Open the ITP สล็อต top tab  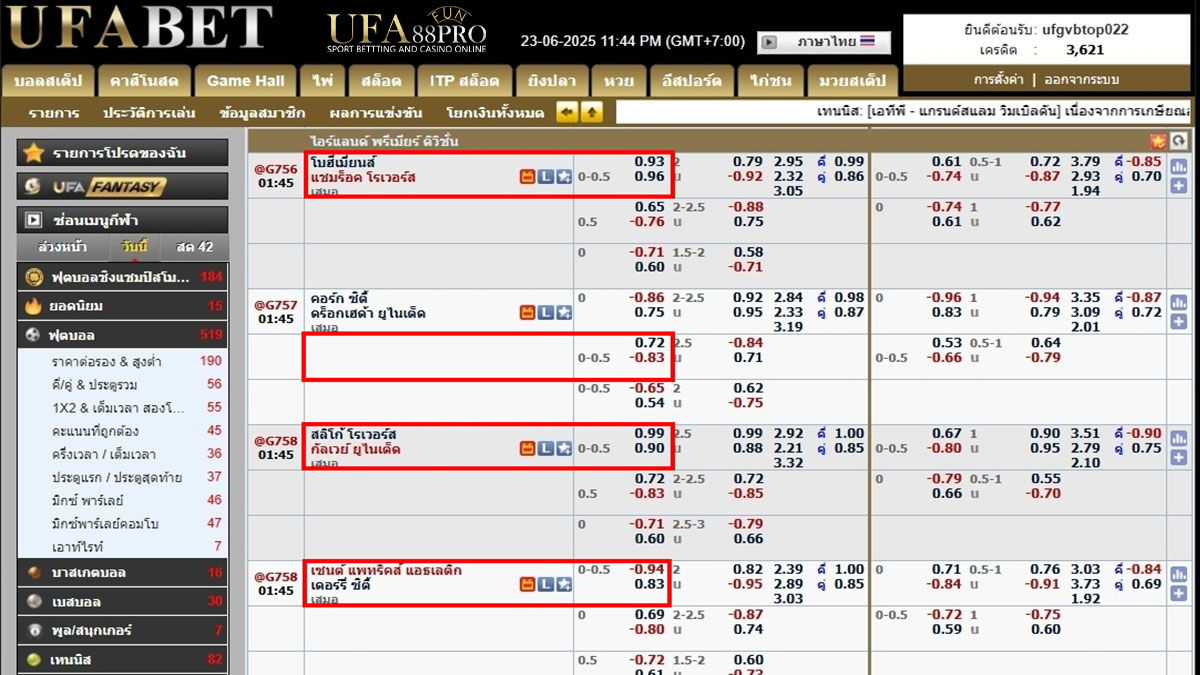tap(464, 81)
